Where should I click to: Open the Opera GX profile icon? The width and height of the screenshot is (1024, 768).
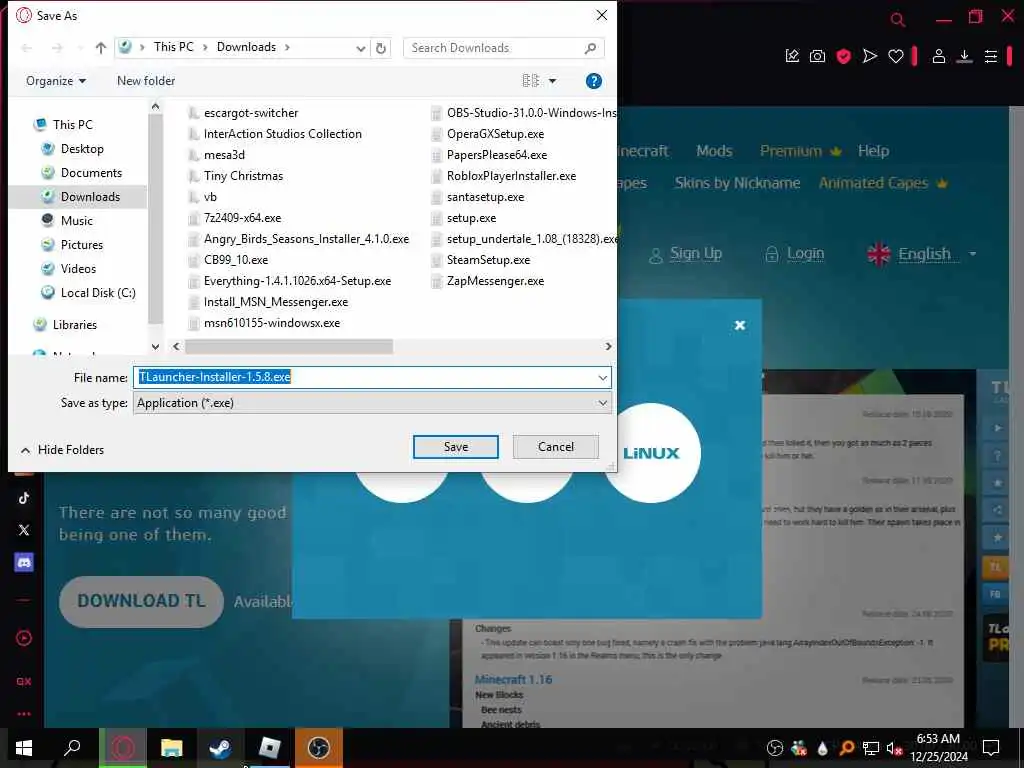point(938,57)
